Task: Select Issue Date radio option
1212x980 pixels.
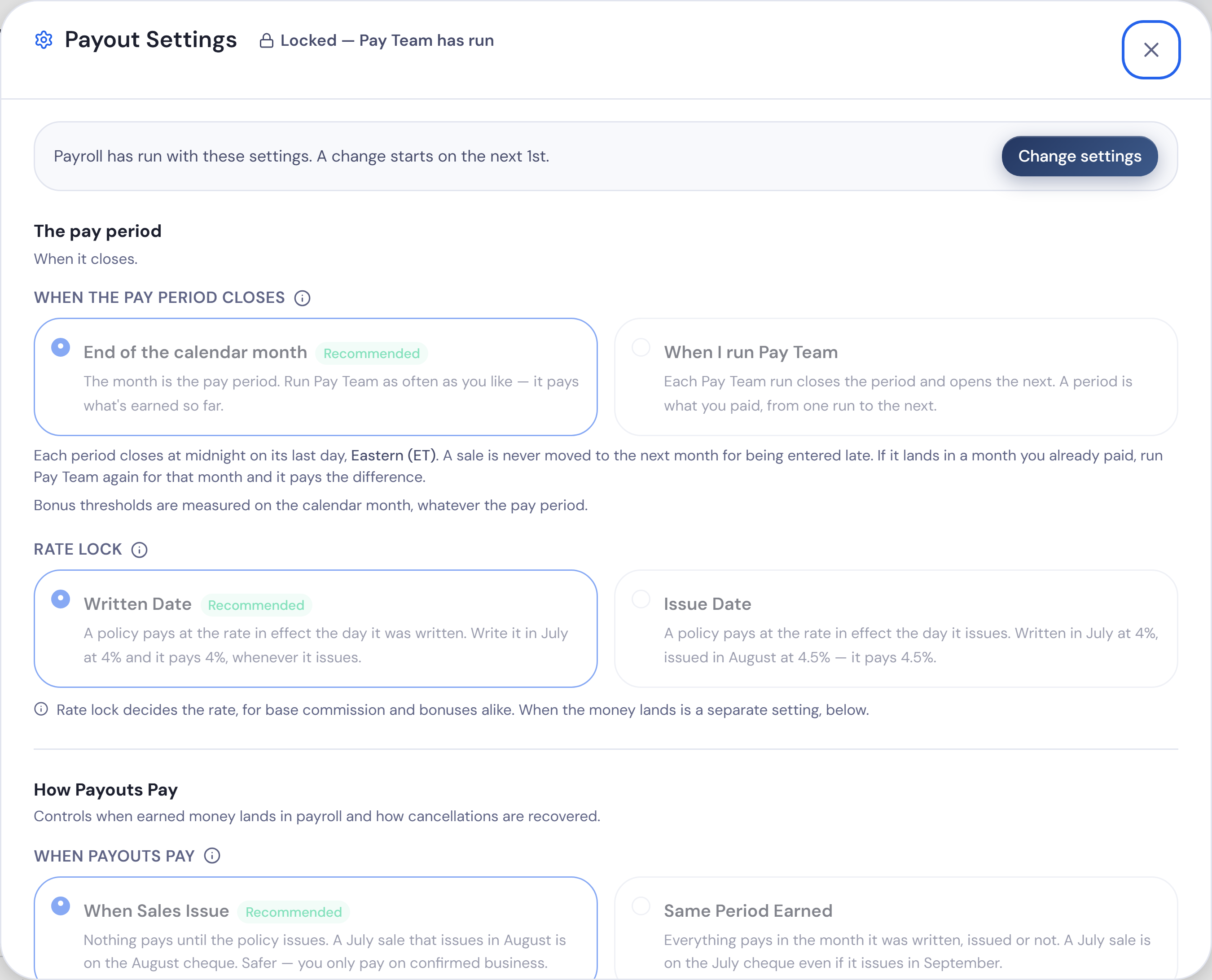Action: tap(641, 599)
